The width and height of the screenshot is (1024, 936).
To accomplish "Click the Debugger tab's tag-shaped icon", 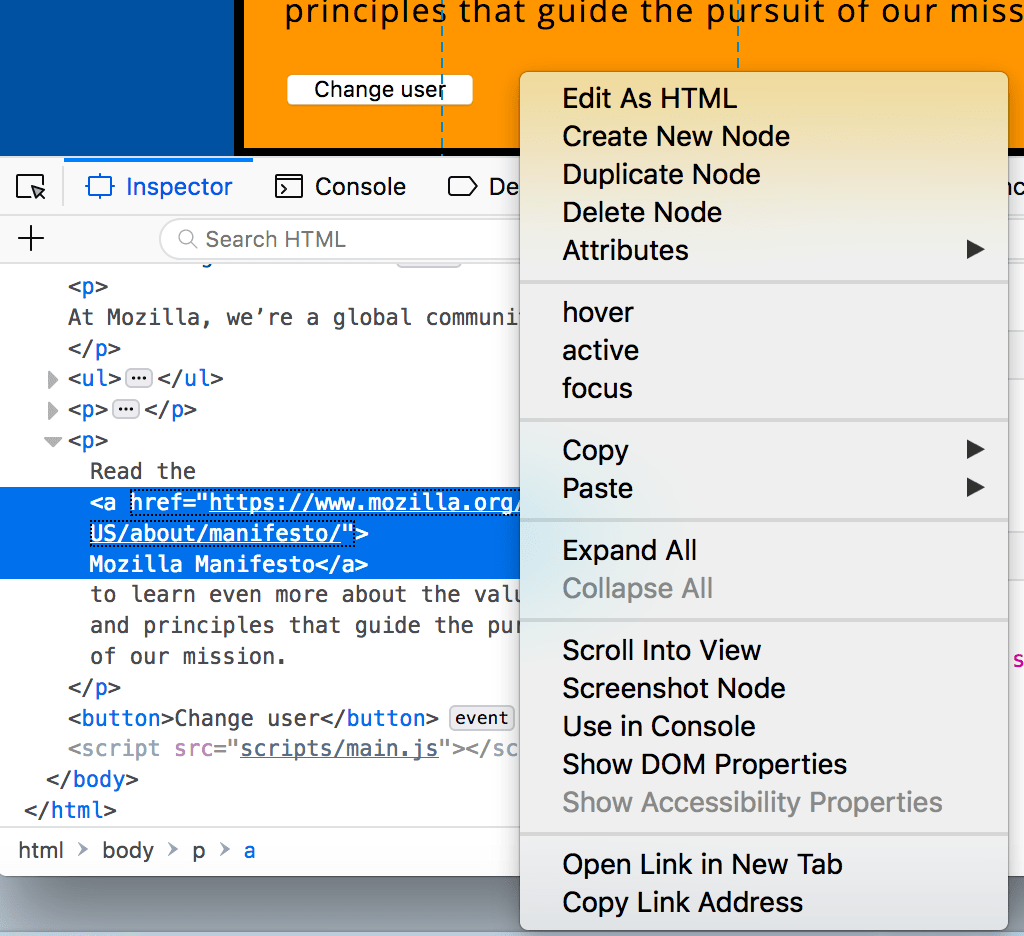I will click(x=463, y=186).
